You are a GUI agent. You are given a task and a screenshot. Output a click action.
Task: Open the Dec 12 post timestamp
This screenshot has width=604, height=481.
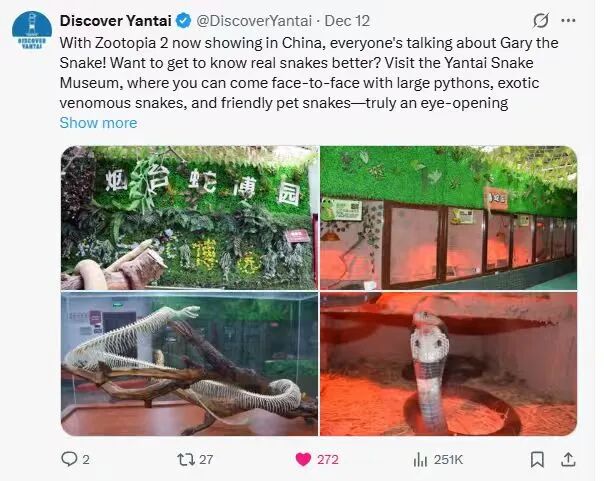[x=347, y=21]
